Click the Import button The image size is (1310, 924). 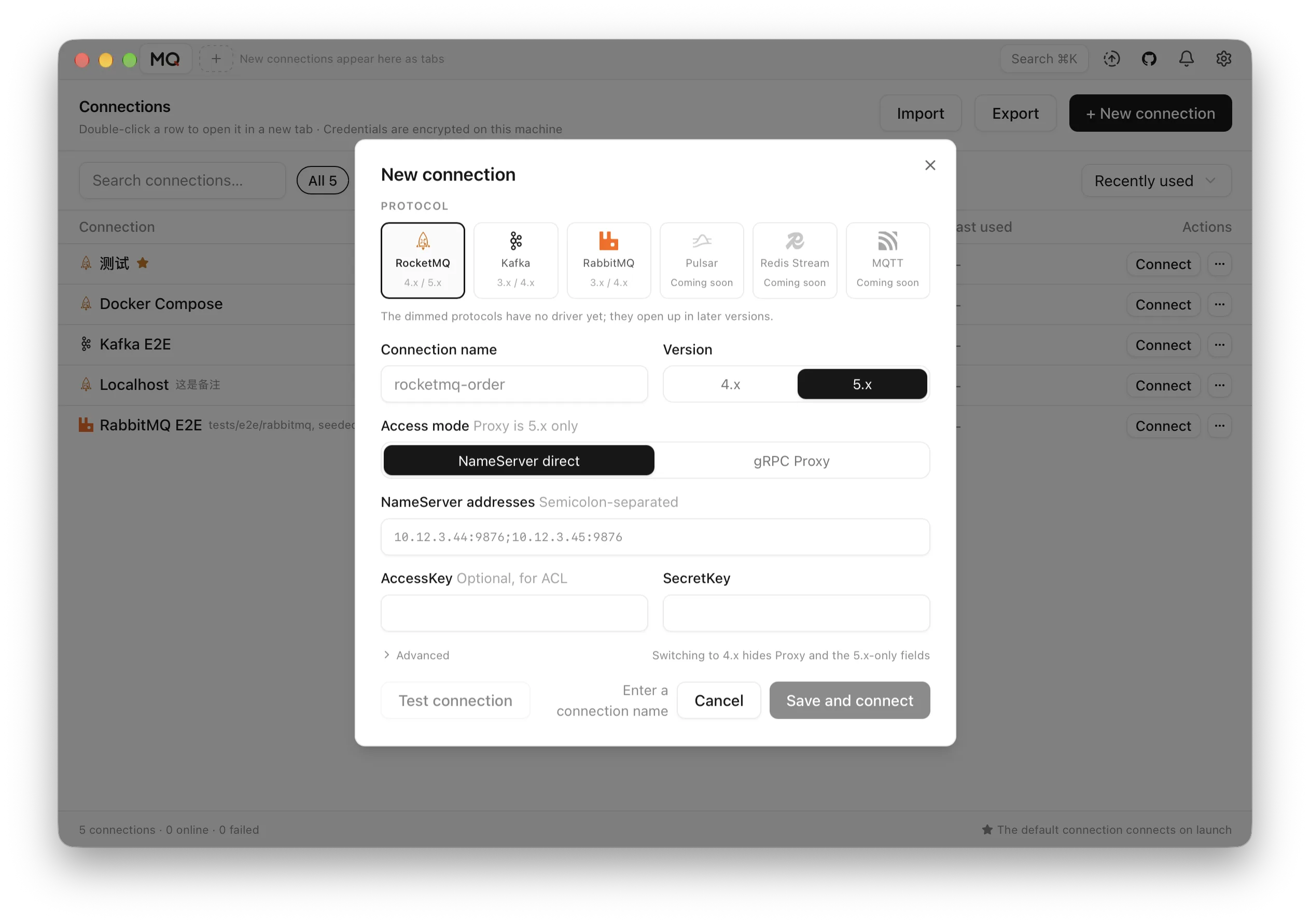(x=921, y=113)
